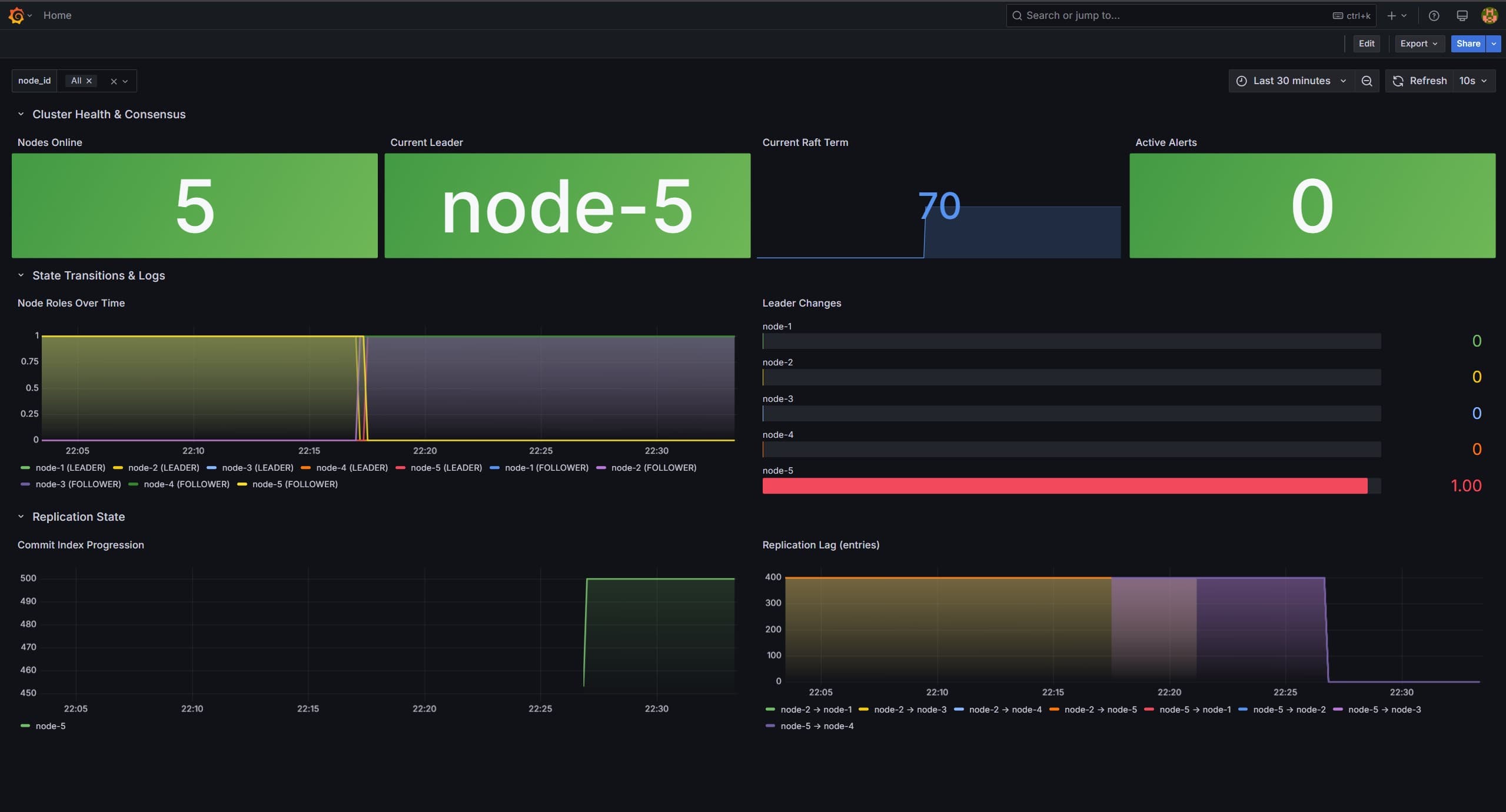The width and height of the screenshot is (1506, 812).
Task: Toggle node-5 (FOLLOWER) legend series
Action: (x=287, y=484)
